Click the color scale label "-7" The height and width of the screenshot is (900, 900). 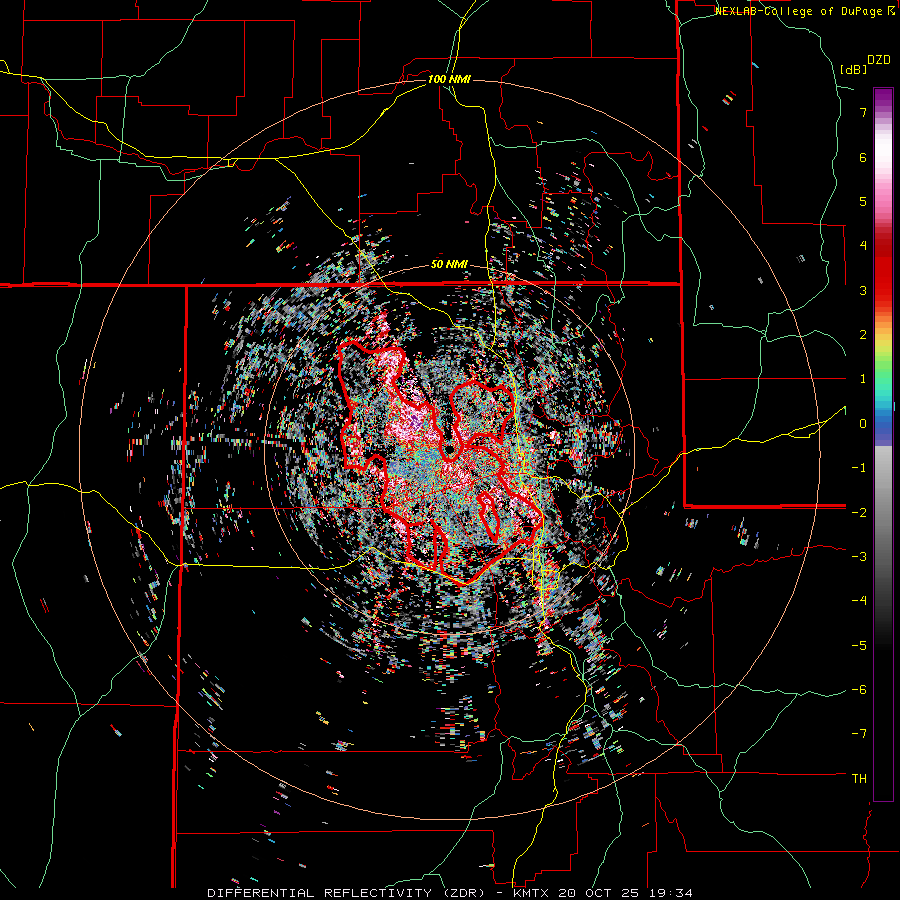pyautogui.click(x=859, y=734)
